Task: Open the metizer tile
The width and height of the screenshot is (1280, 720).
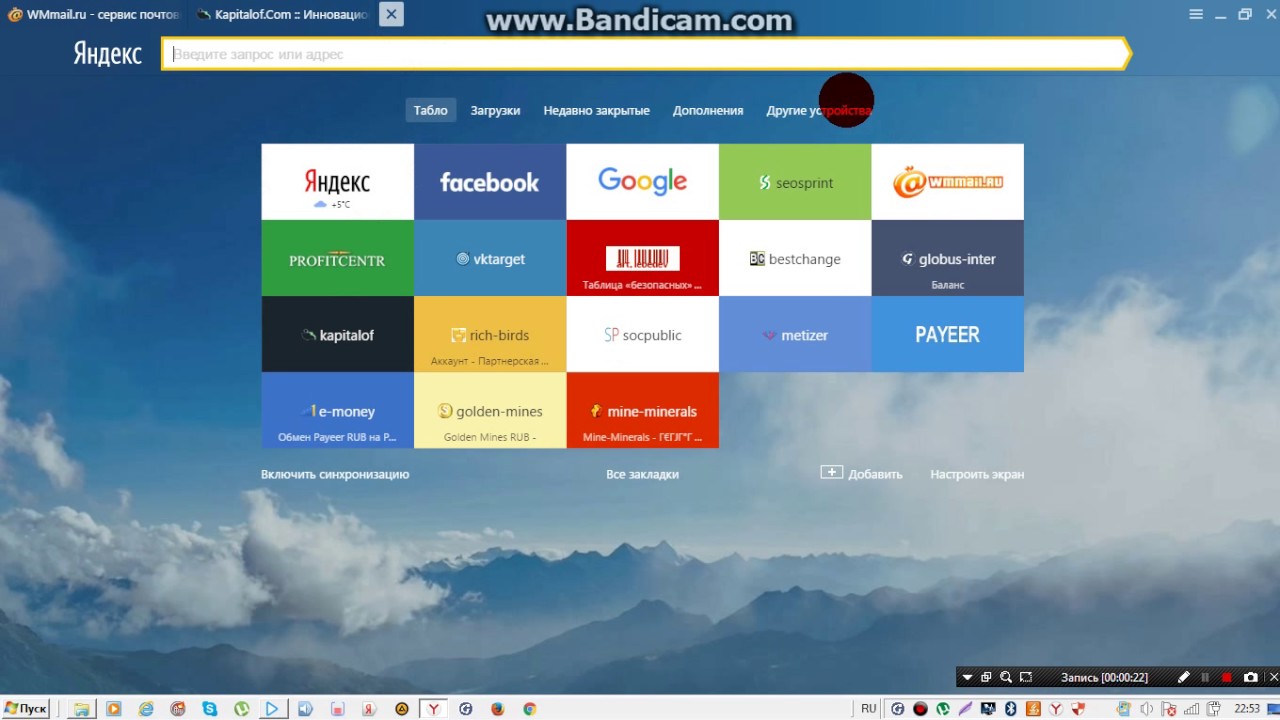Action: (x=795, y=334)
